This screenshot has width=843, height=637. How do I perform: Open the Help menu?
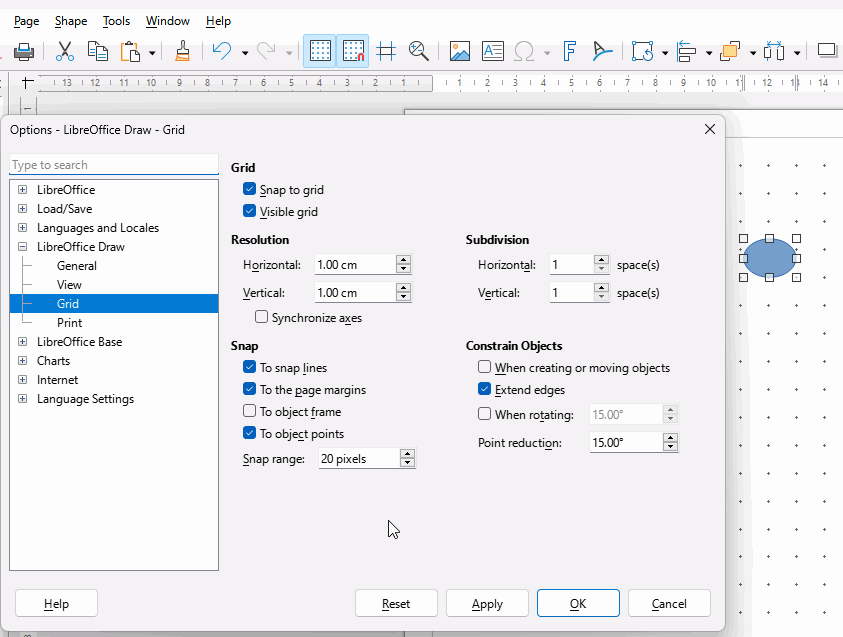tap(218, 21)
